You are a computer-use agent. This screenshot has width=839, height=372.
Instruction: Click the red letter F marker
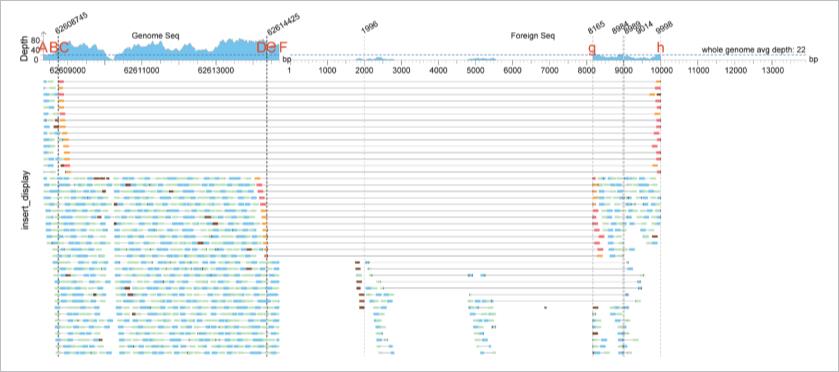(x=284, y=48)
